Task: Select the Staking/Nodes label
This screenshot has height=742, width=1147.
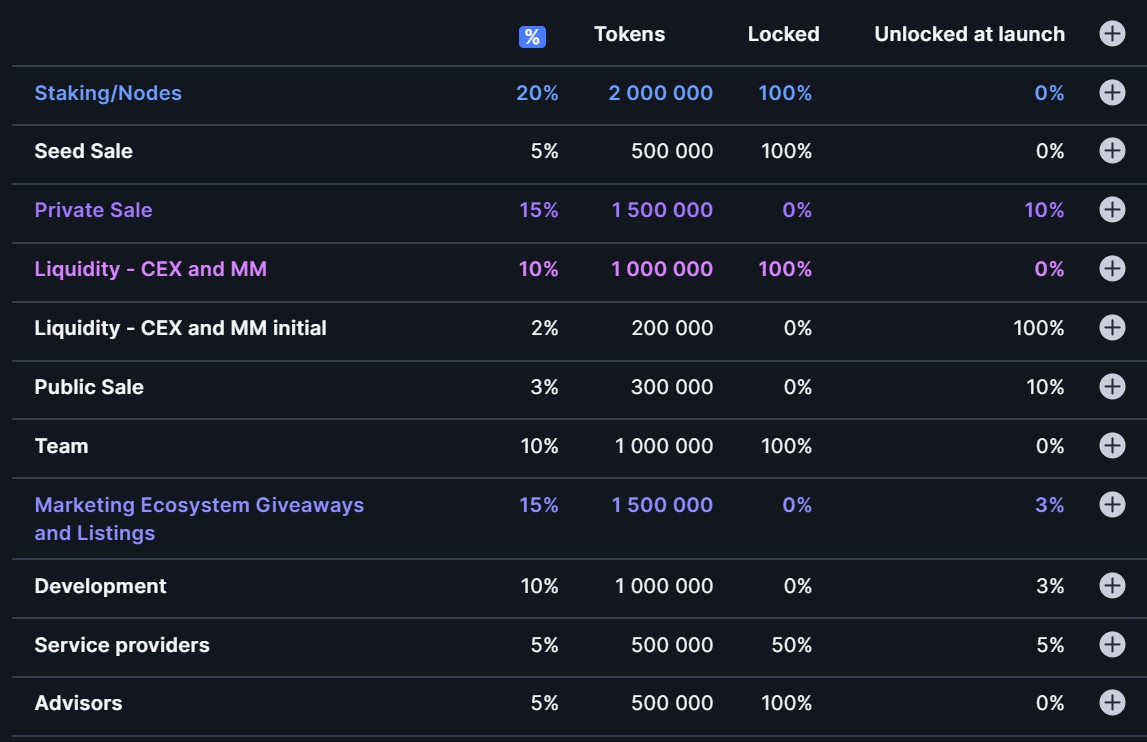Action: point(106,92)
